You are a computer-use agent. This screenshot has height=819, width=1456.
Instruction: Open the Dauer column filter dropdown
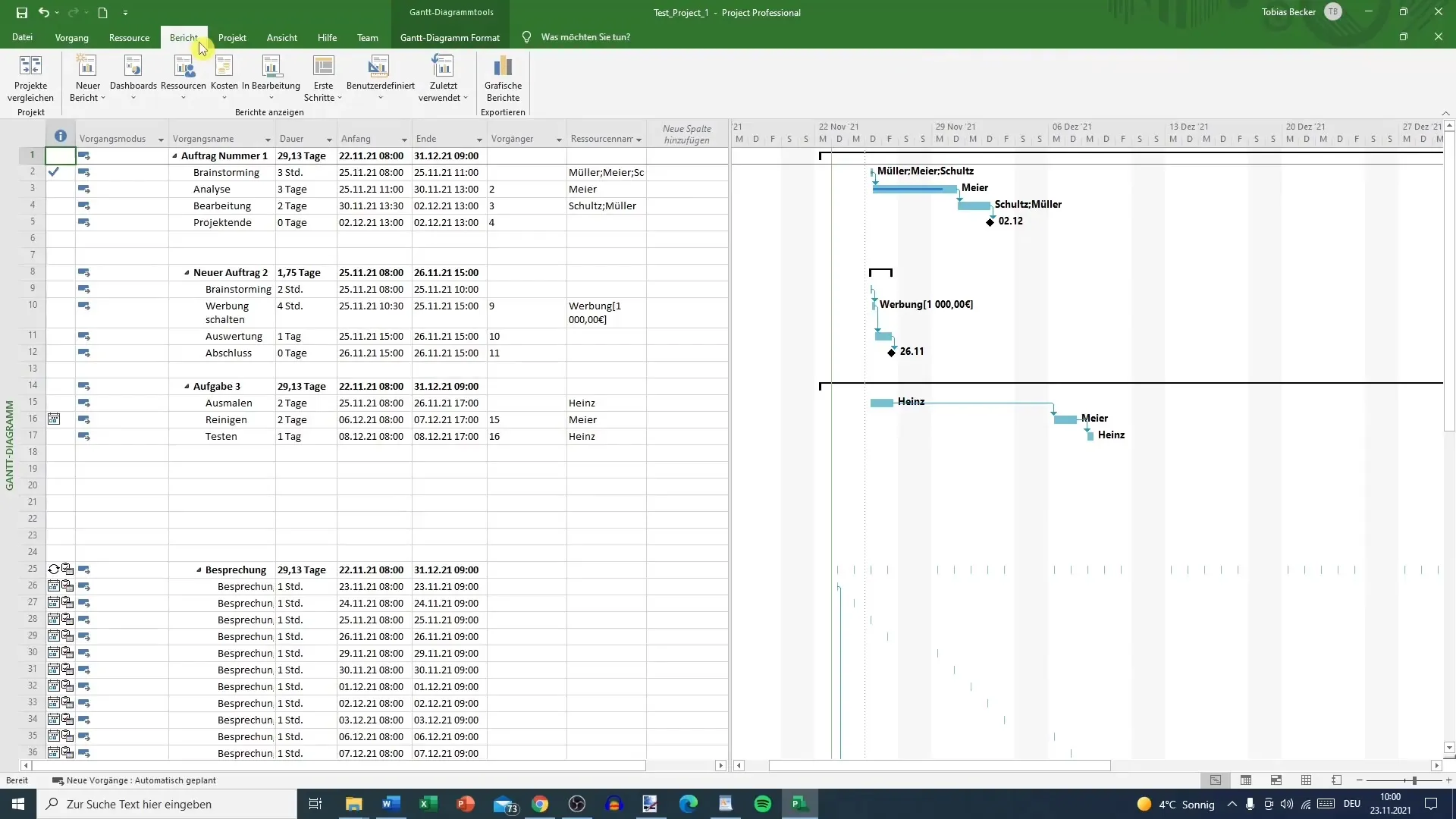click(329, 140)
